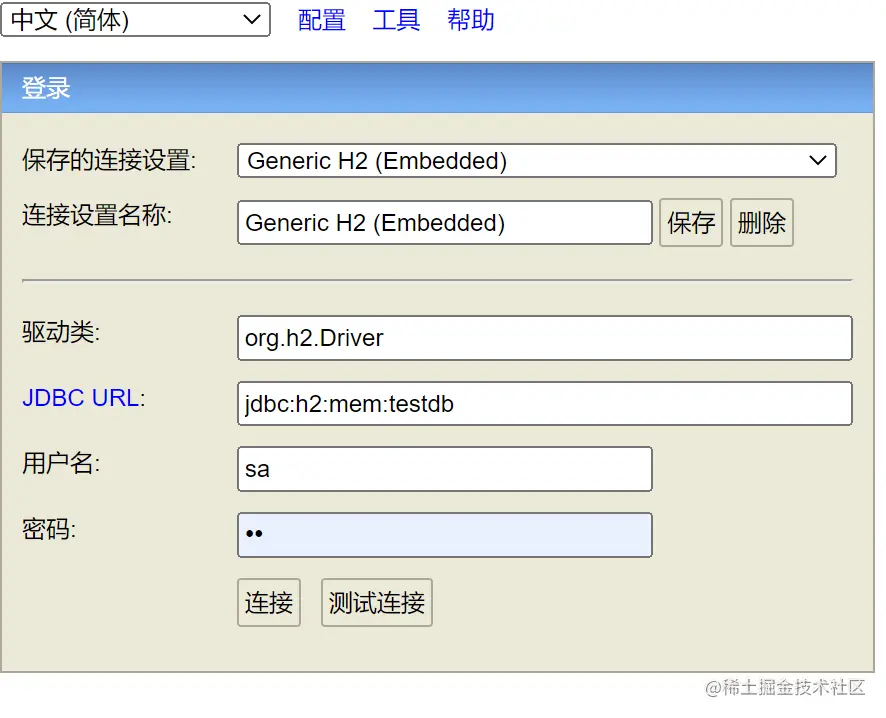Focus the 驱动类 field with org.h2.Driver
Viewport: 886px width, 718px height.
click(545, 338)
